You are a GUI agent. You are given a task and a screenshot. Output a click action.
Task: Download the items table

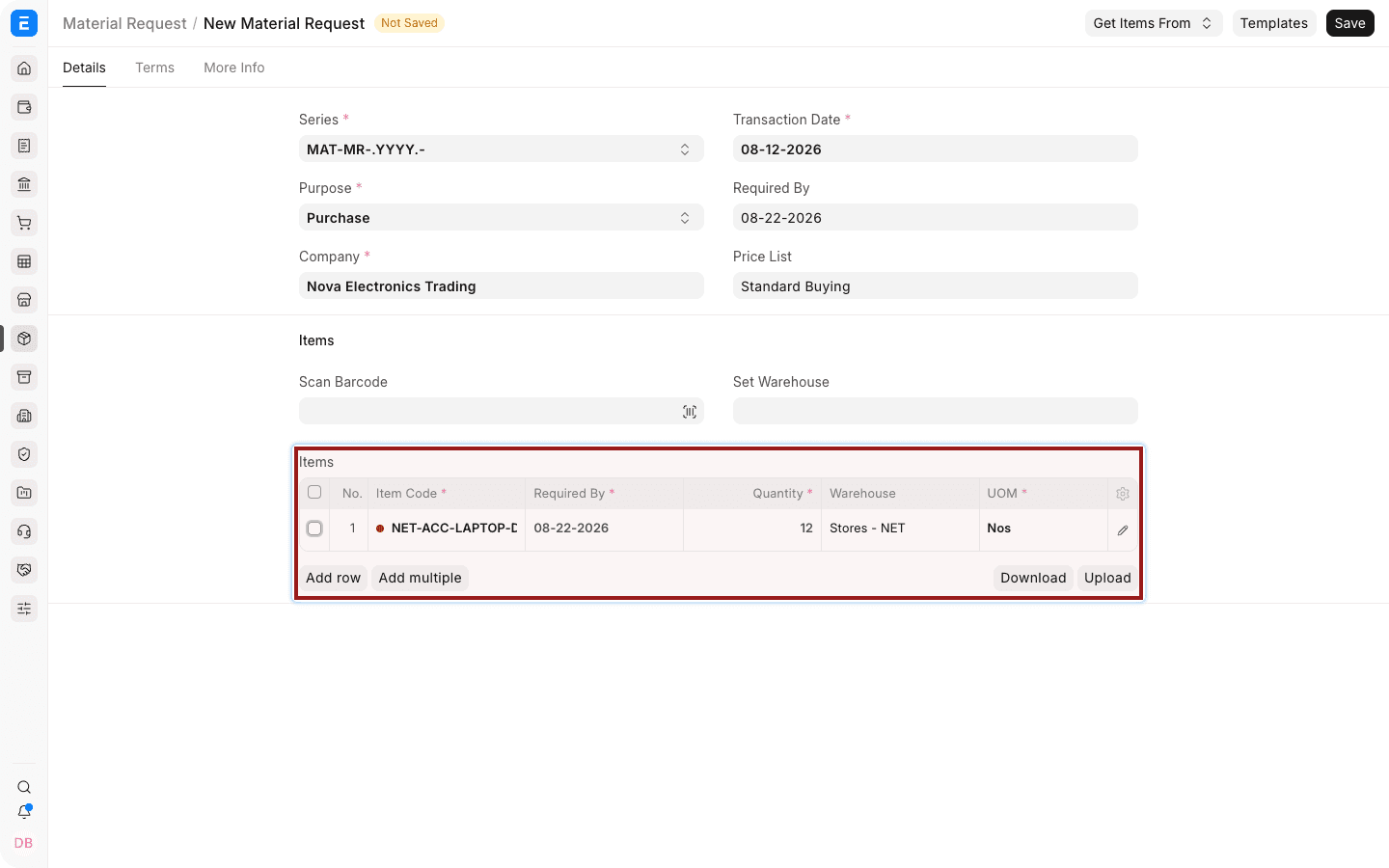click(1033, 578)
